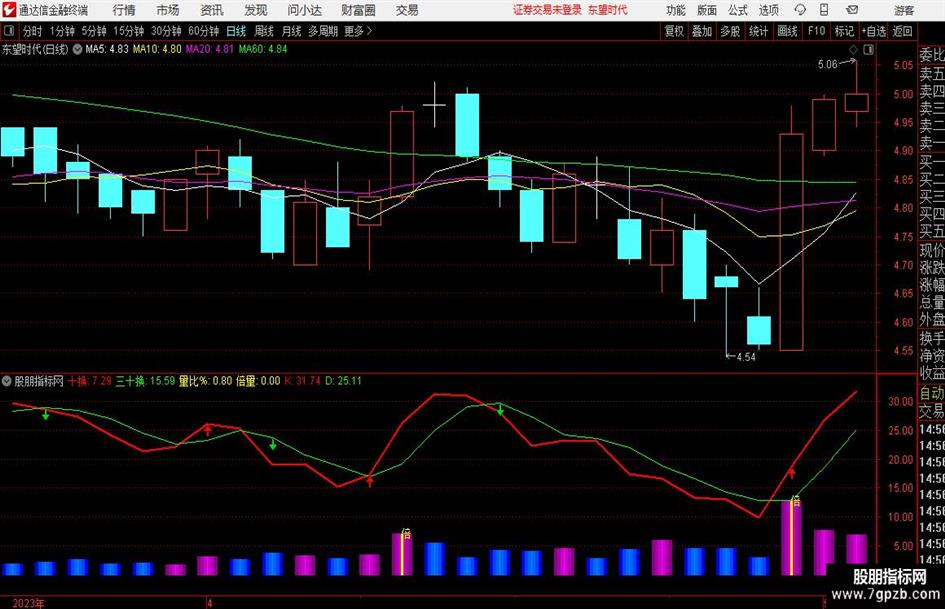Image resolution: width=945 pixels, height=609 pixels.
Task: Open the 资讯 menu
Action: click(212, 10)
